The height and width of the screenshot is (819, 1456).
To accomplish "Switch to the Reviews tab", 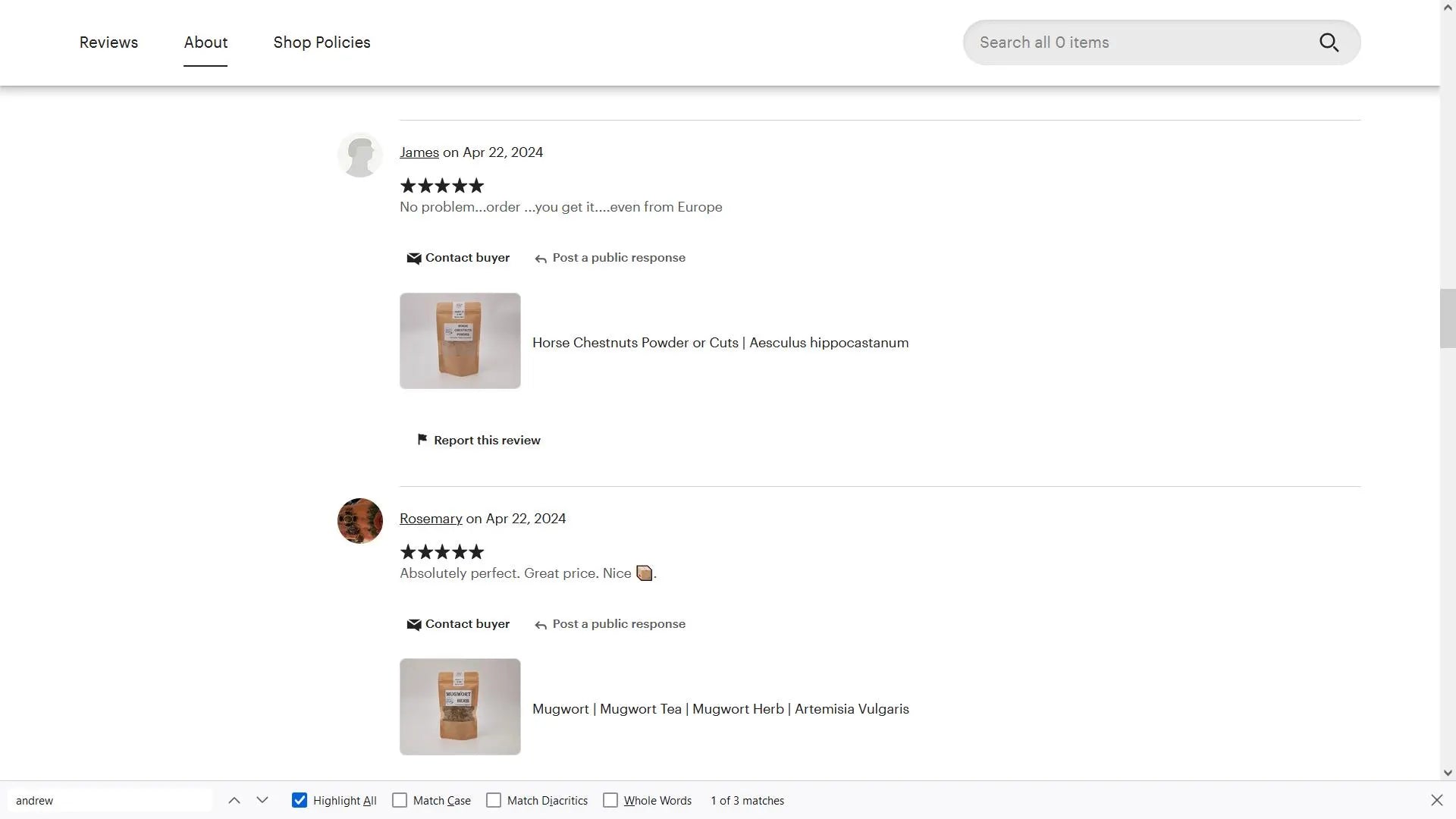I will 108,42.
